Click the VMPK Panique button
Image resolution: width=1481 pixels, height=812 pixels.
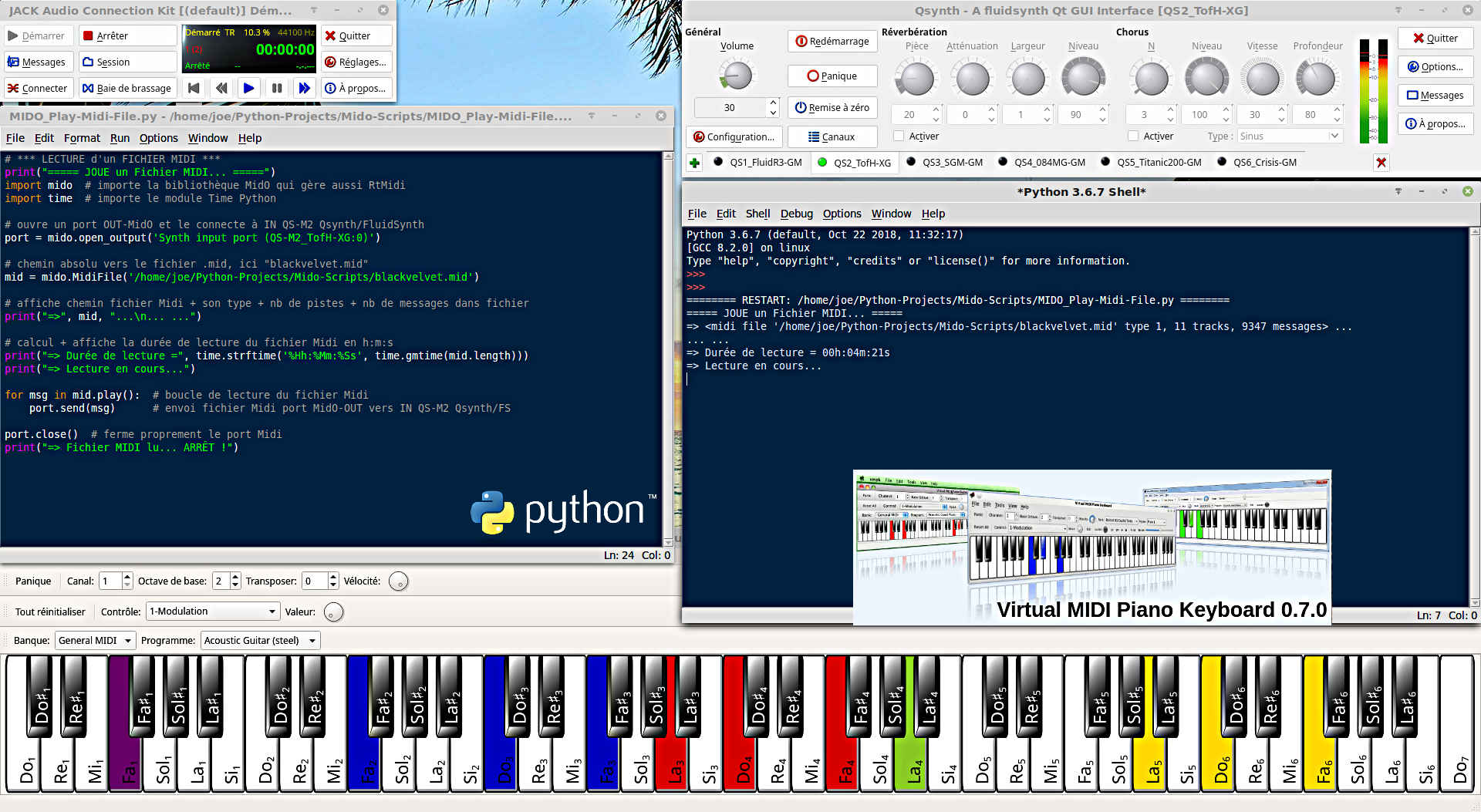point(33,581)
